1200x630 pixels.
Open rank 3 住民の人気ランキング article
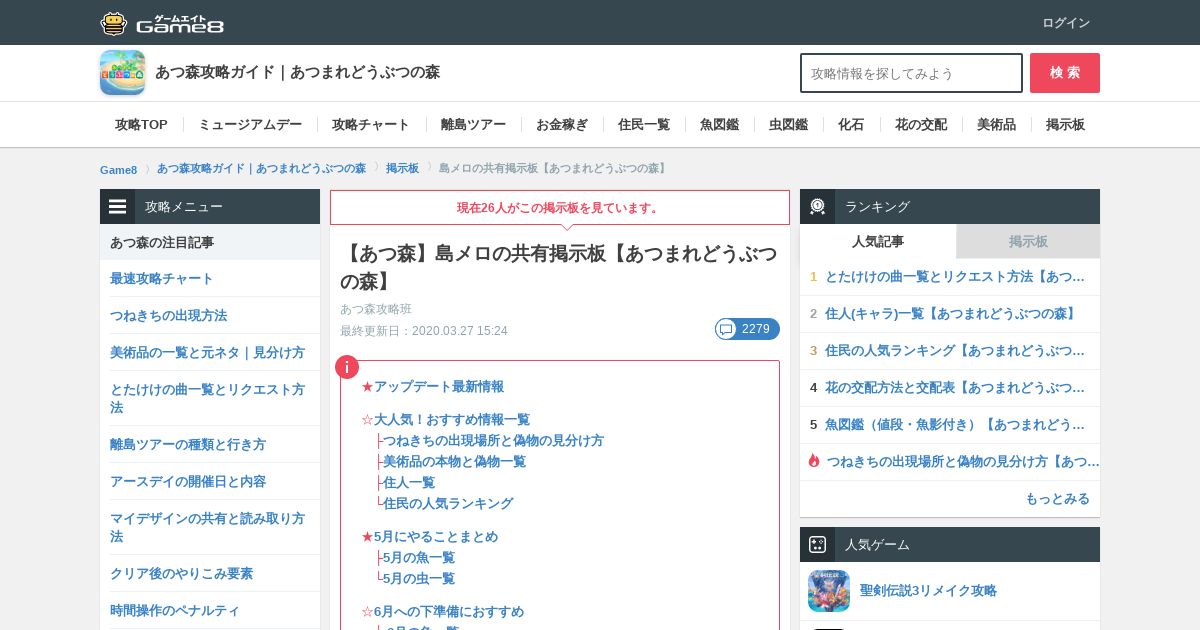pos(955,350)
